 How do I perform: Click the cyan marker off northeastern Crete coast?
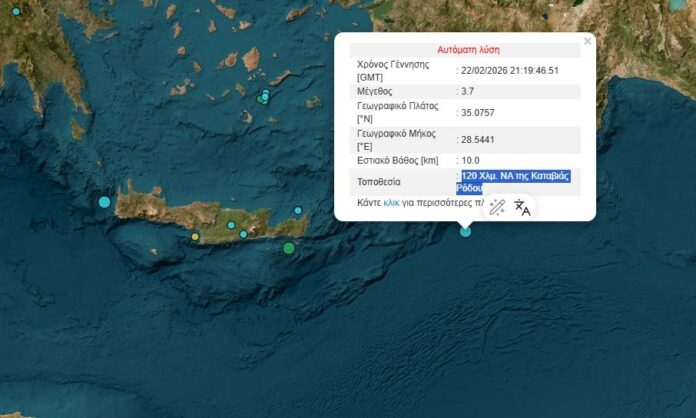[x=298, y=210]
